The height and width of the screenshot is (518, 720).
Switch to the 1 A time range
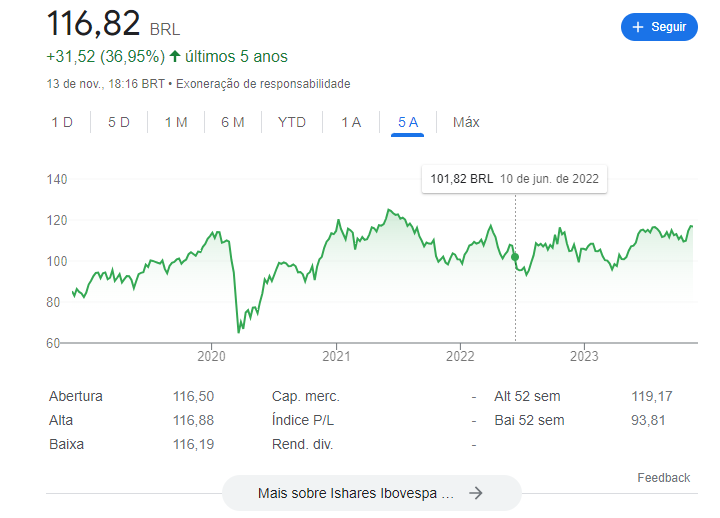coord(351,122)
